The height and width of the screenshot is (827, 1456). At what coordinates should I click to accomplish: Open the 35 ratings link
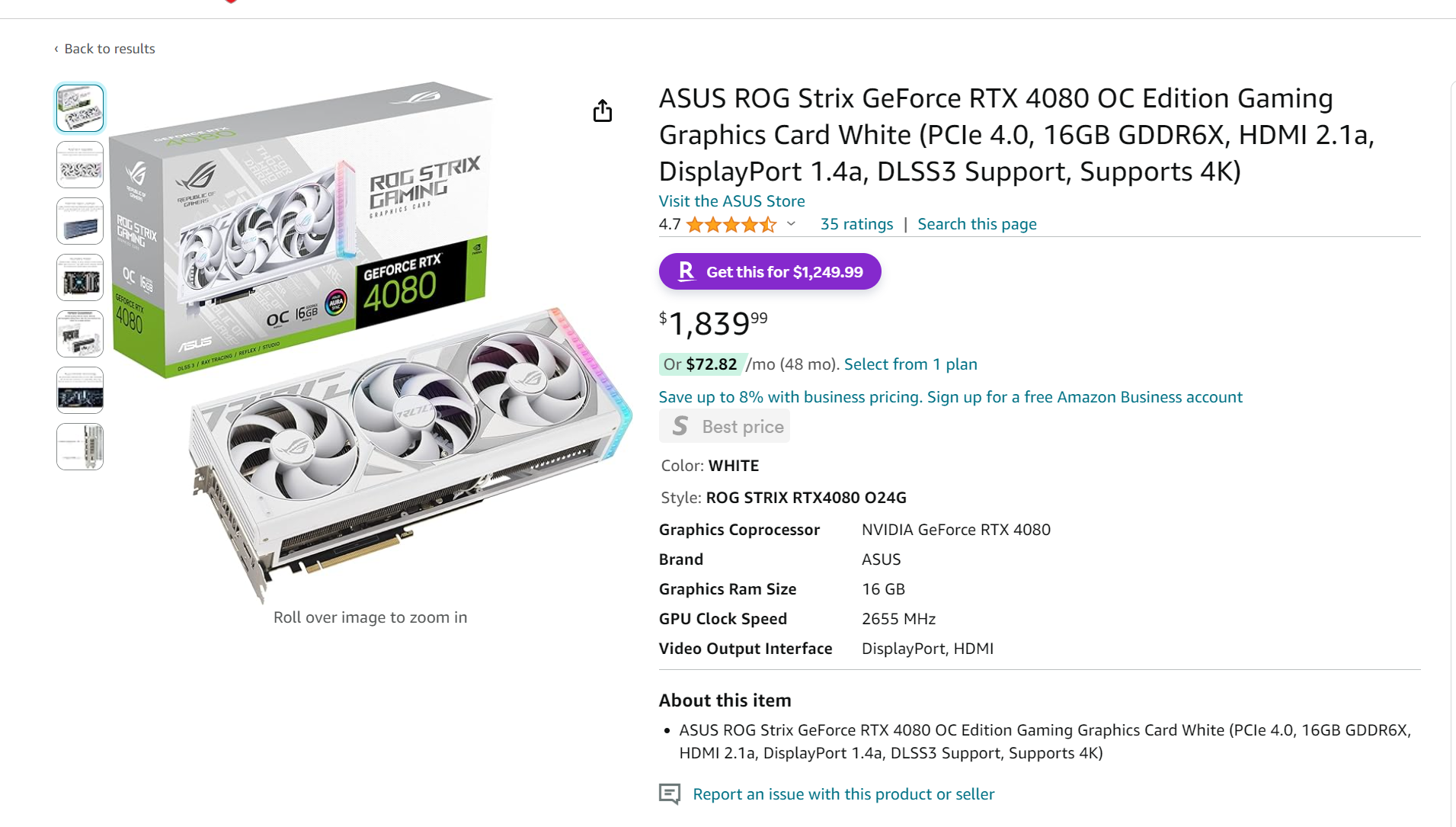coord(856,224)
